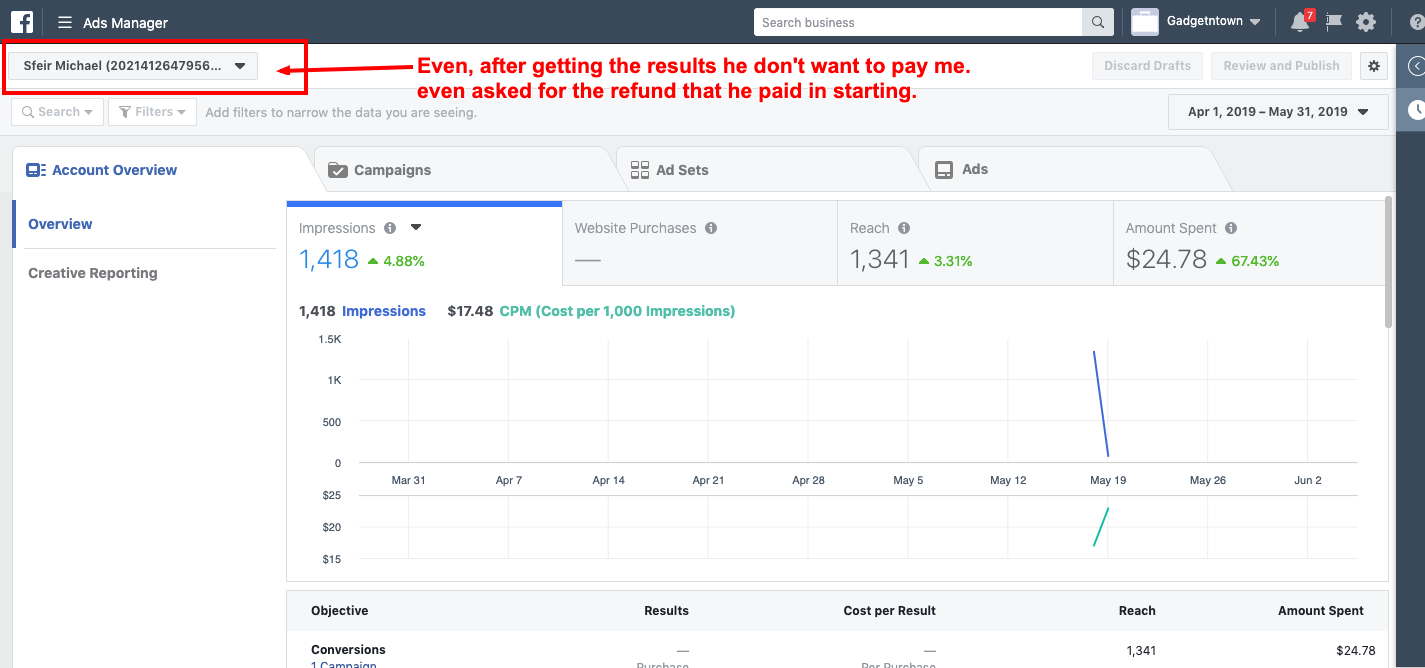This screenshot has height=668, width=1425.
Task: Click the Ads Manager title text
Action: [x=126, y=22]
